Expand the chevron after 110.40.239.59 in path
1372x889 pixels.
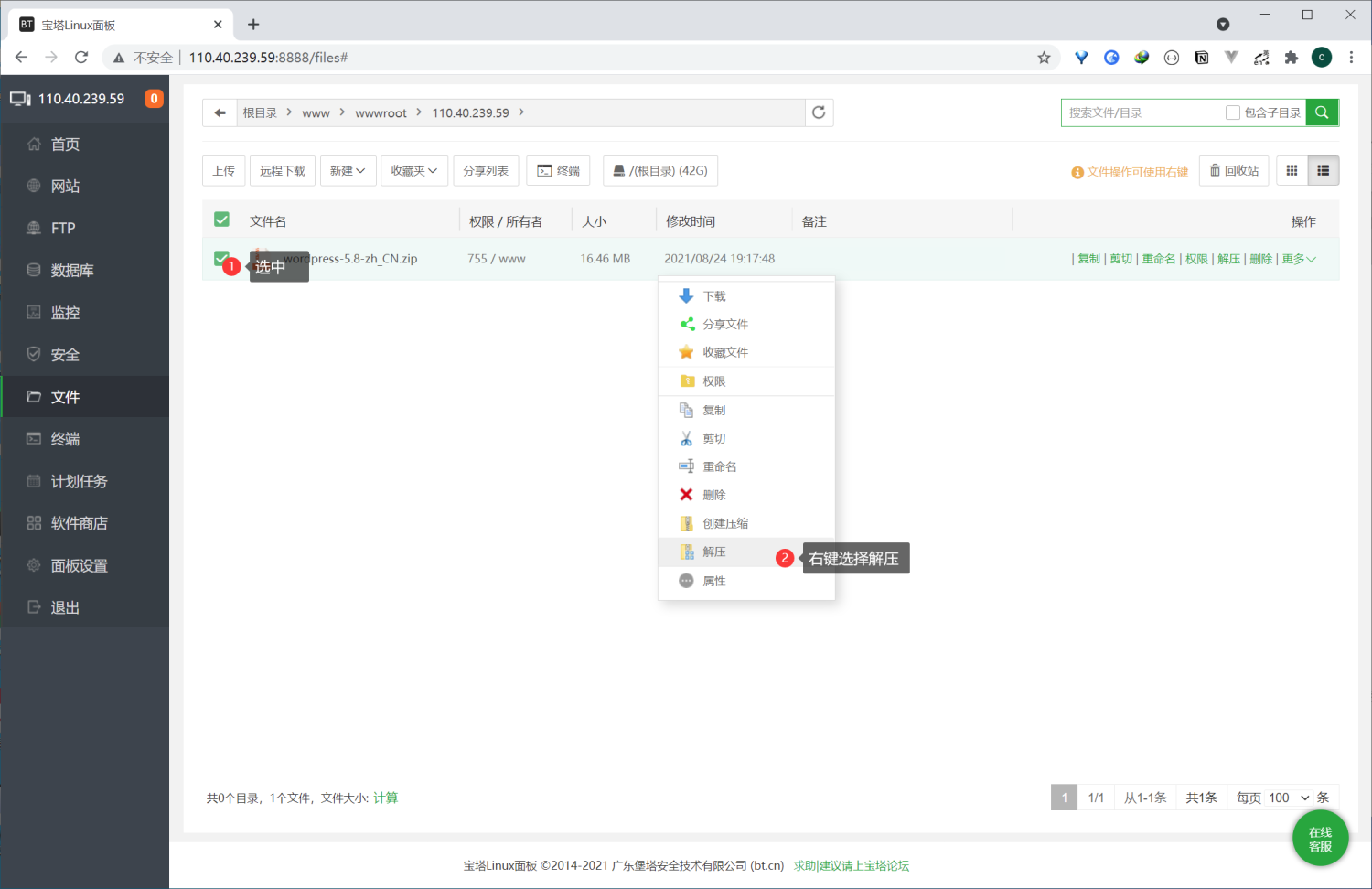[x=521, y=112]
